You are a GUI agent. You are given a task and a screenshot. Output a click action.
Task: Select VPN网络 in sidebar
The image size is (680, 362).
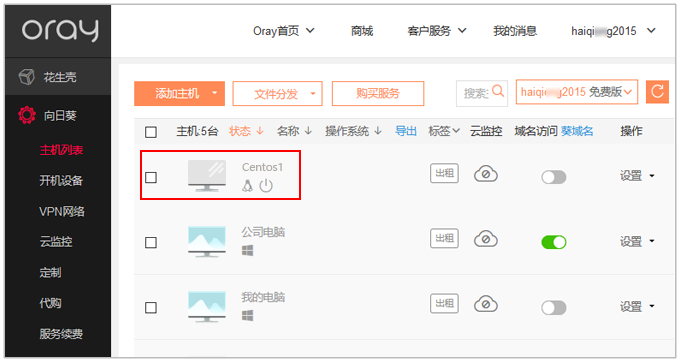pyautogui.click(x=62, y=211)
